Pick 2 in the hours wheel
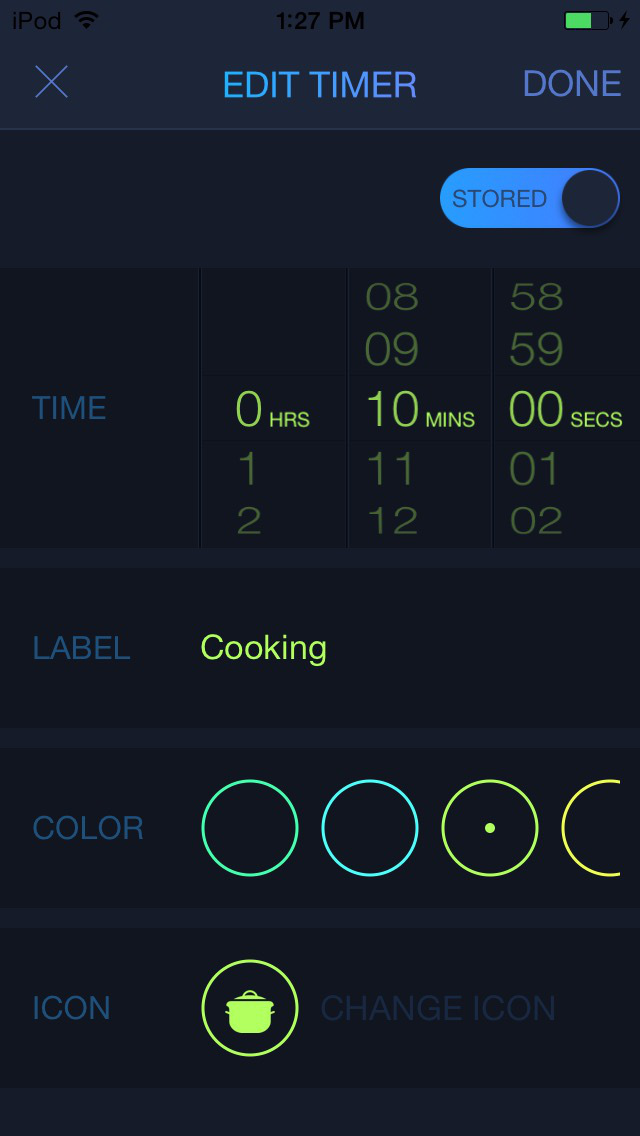The image size is (640, 1136). pos(249,521)
